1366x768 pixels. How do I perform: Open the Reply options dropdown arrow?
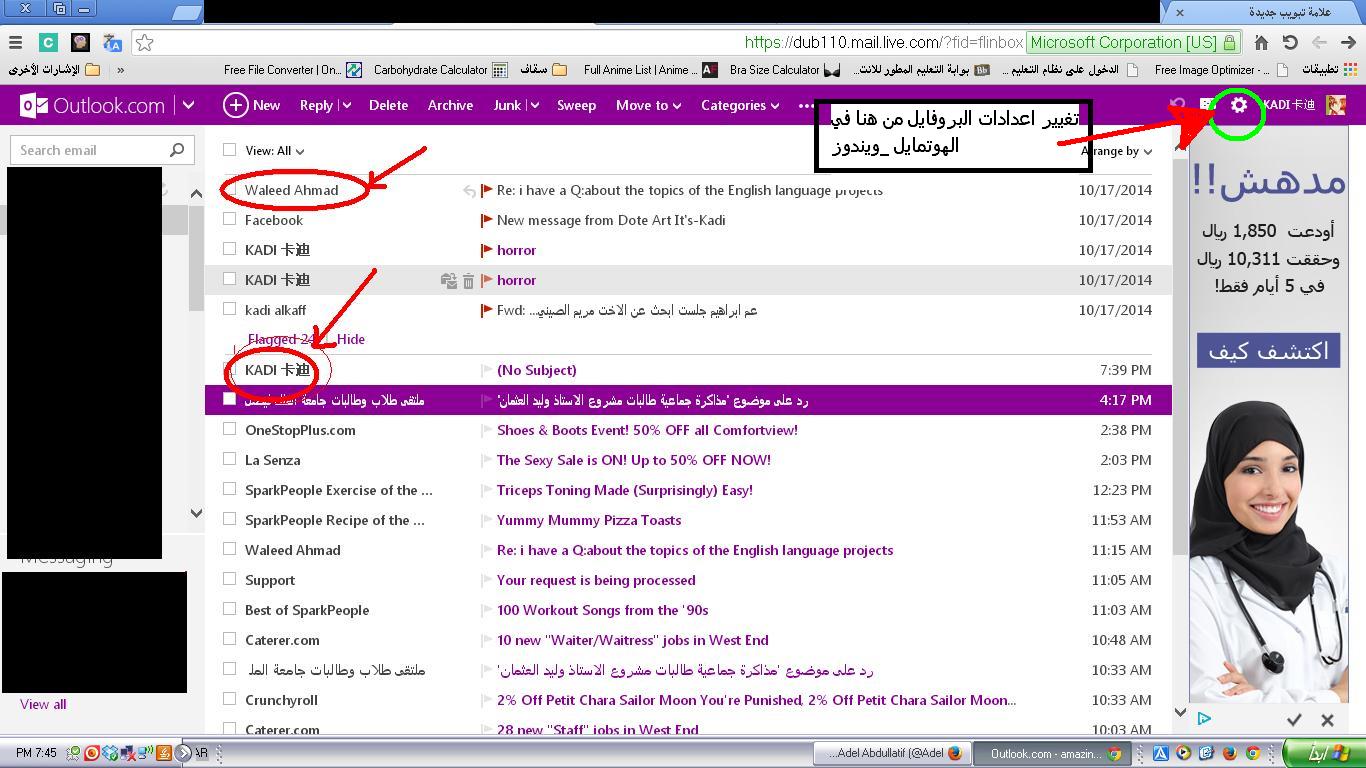click(x=346, y=105)
